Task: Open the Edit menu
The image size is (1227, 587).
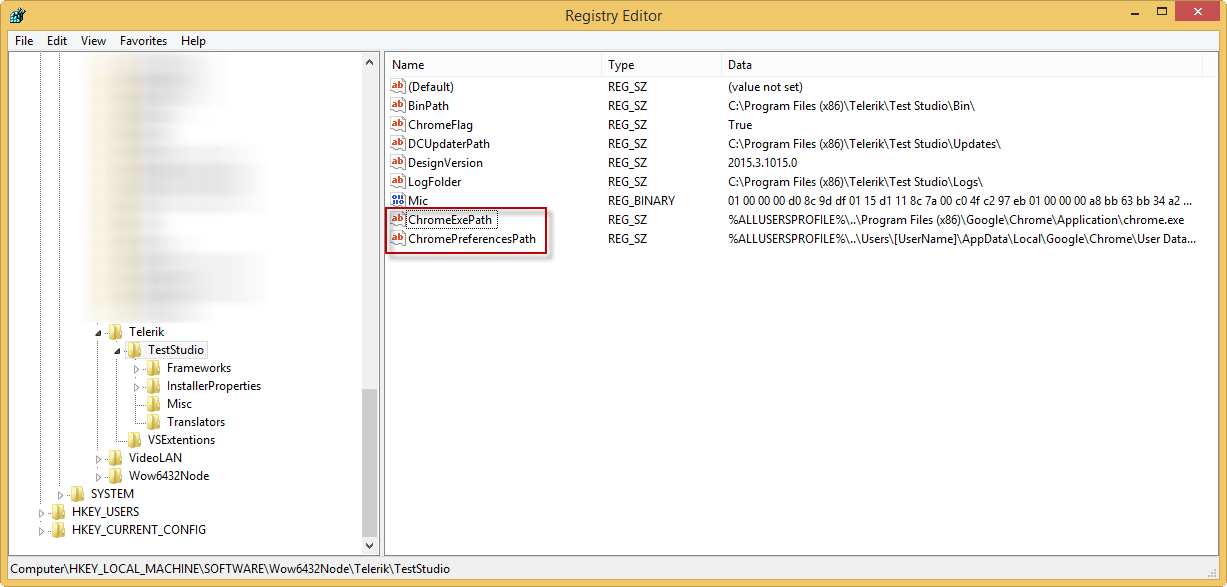Action: click(57, 41)
